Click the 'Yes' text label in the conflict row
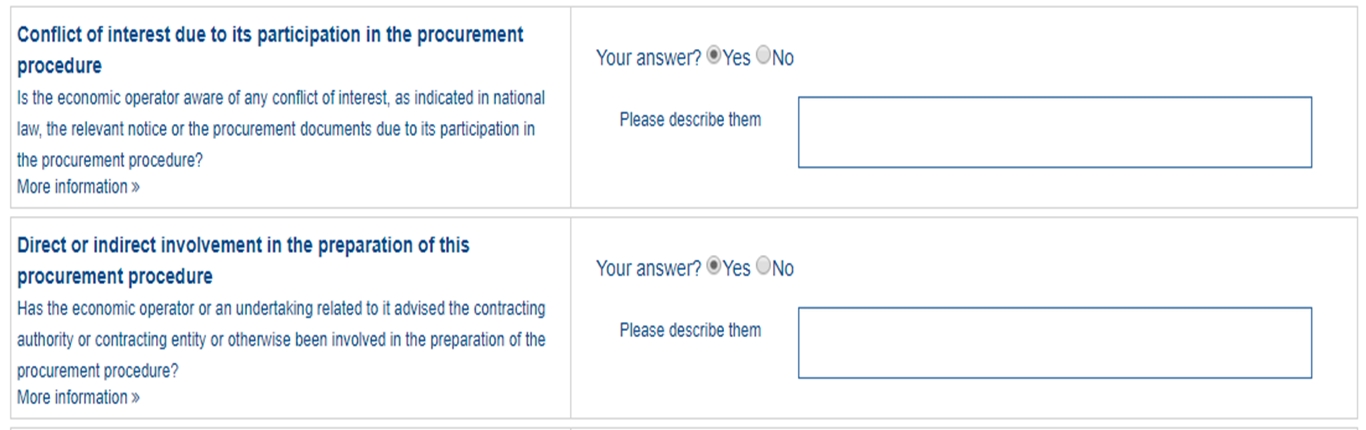Viewport: 1366px width, 430px height. coord(737,58)
